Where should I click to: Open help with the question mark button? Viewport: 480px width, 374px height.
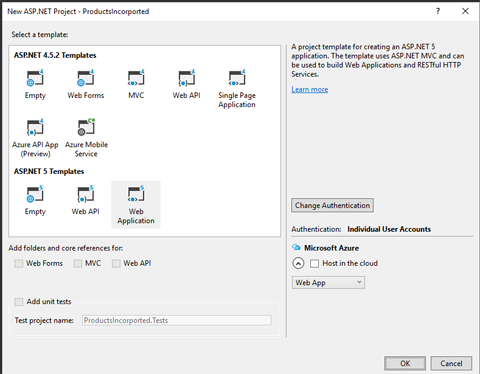click(x=438, y=11)
